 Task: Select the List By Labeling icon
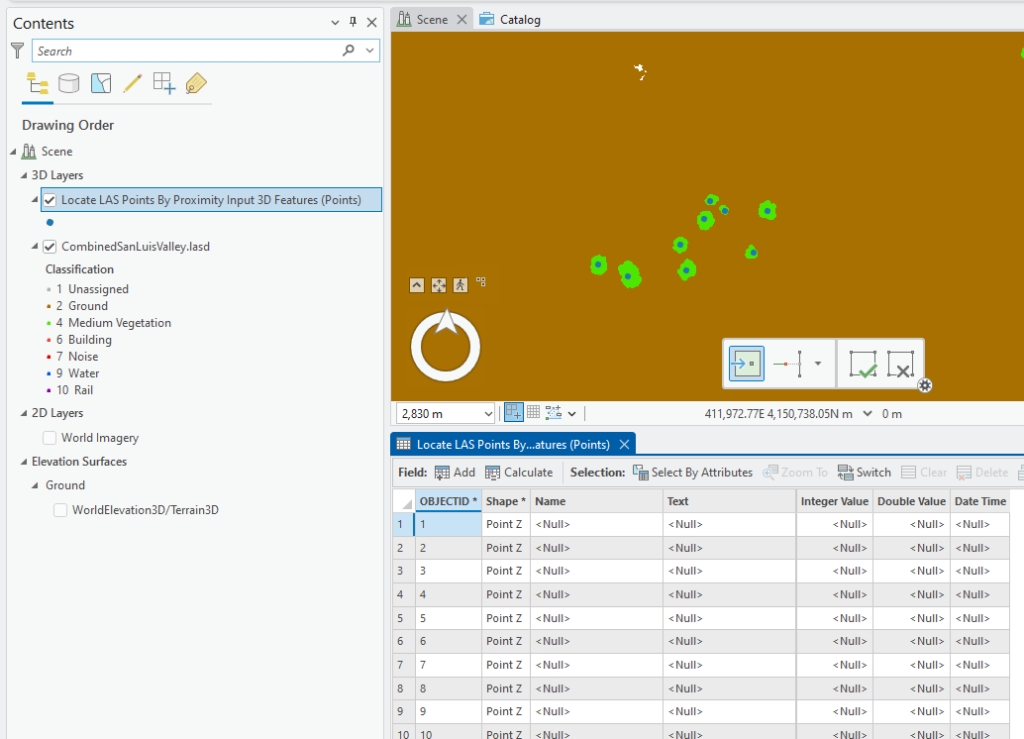coord(196,83)
